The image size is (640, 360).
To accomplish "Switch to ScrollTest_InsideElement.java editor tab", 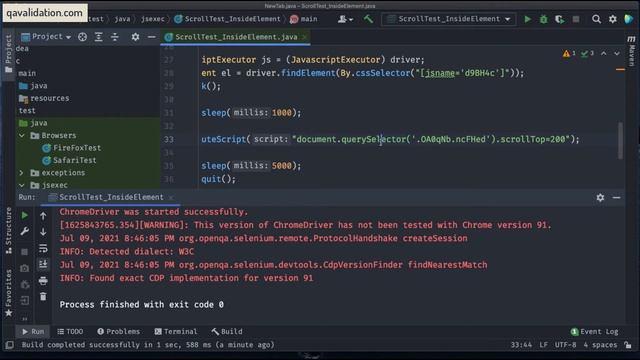I will (x=236, y=37).
